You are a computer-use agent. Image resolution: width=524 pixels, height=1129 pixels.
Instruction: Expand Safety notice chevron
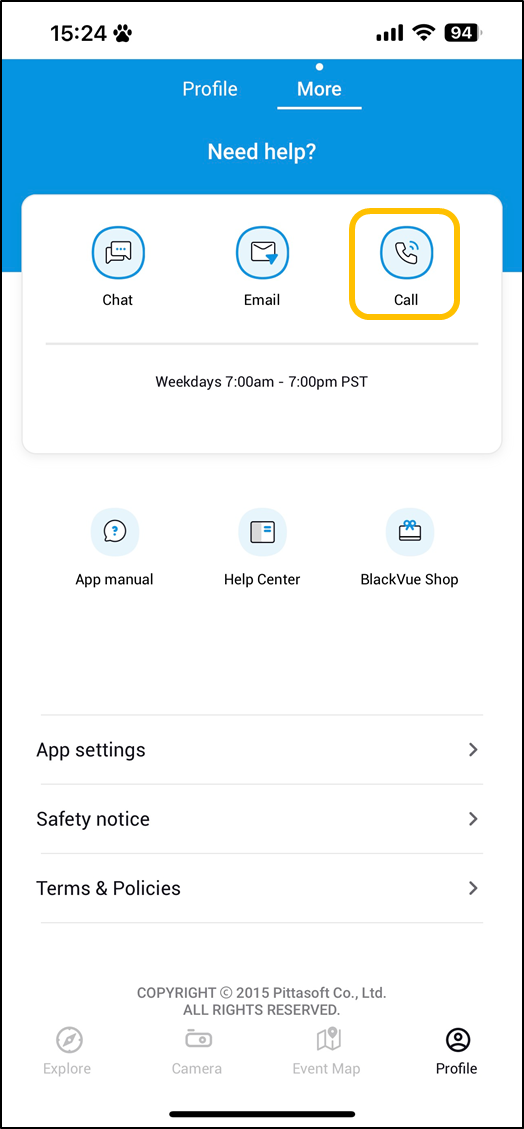(x=473, y=819)
